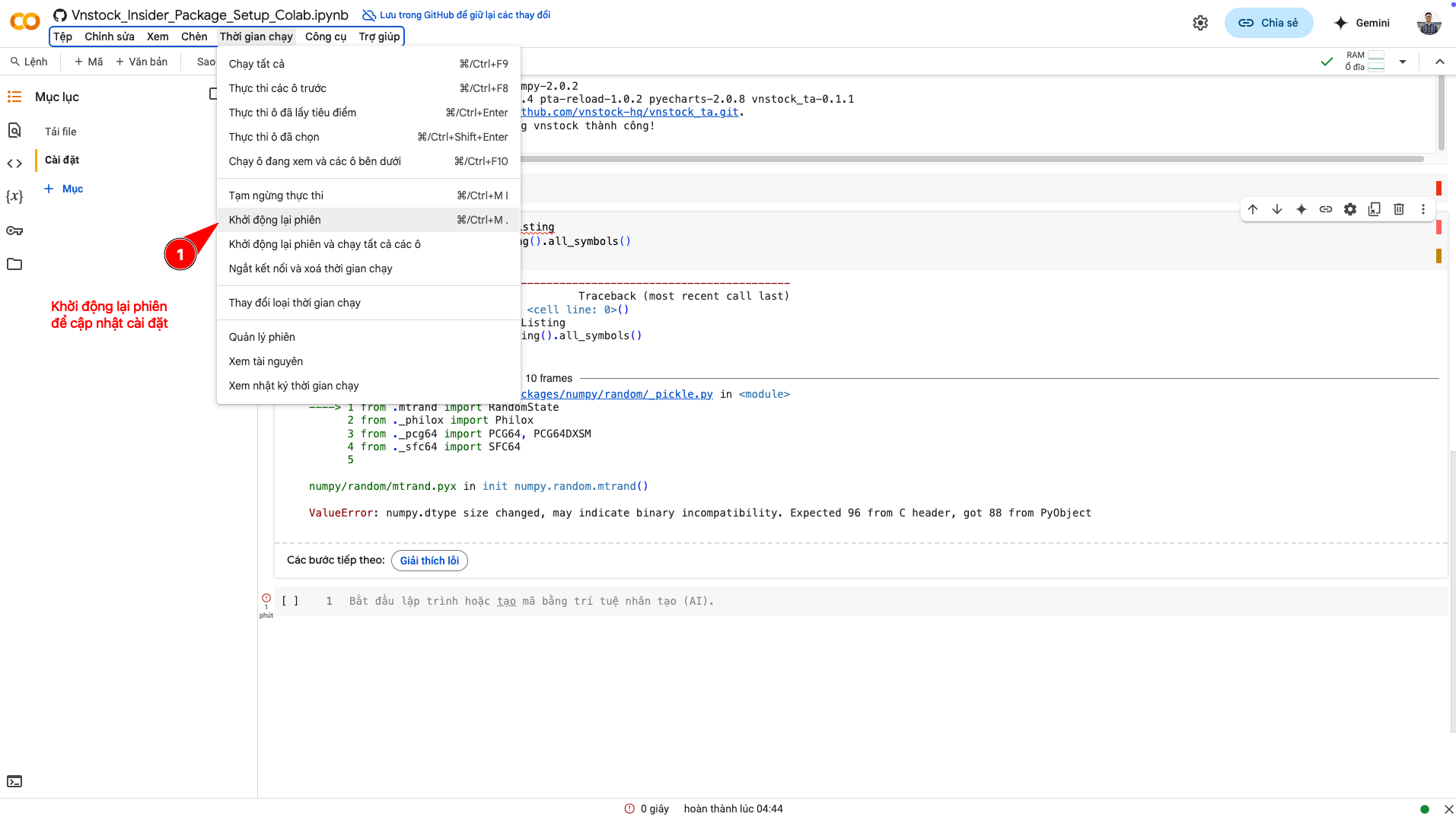1456x820 pixels.
Task: Move the selected cell up
Action: (1253, 209)
